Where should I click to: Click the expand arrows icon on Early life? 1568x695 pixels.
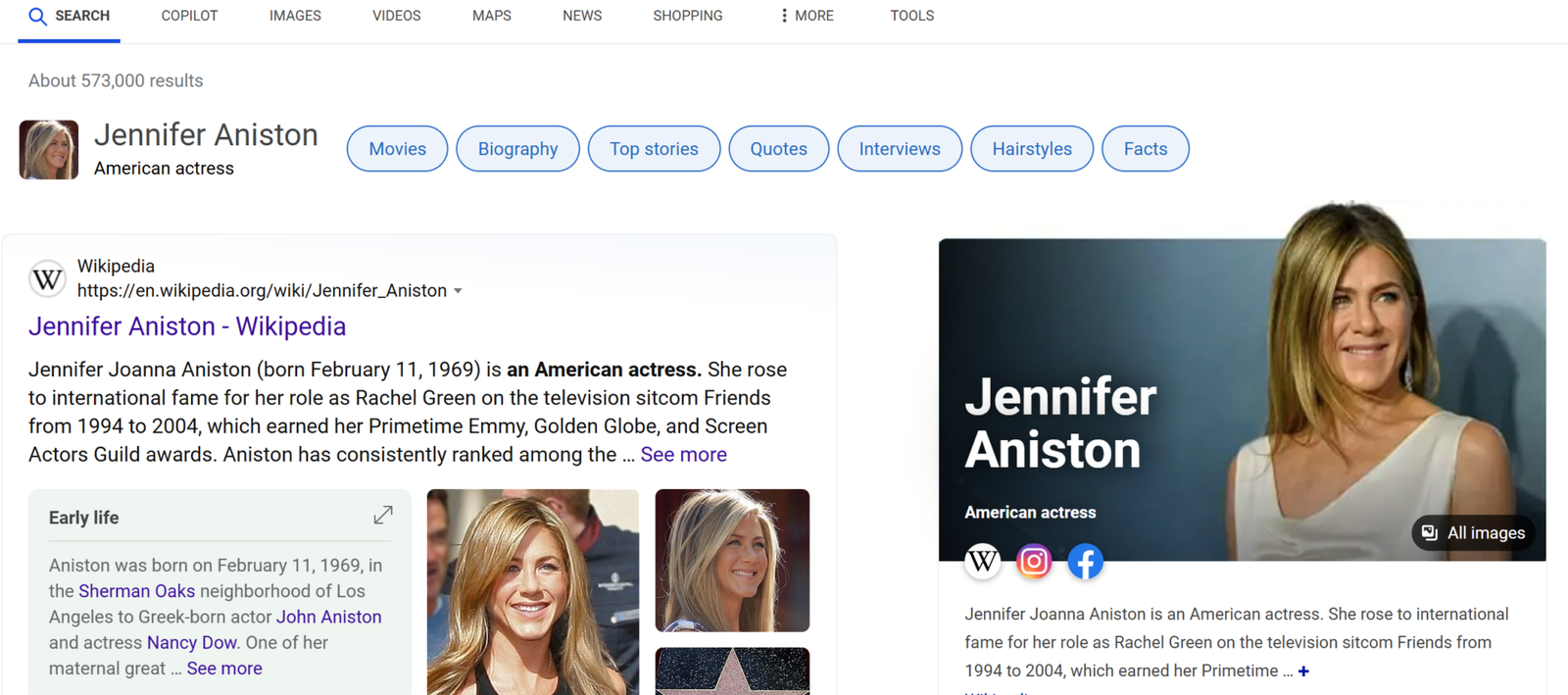383,516
